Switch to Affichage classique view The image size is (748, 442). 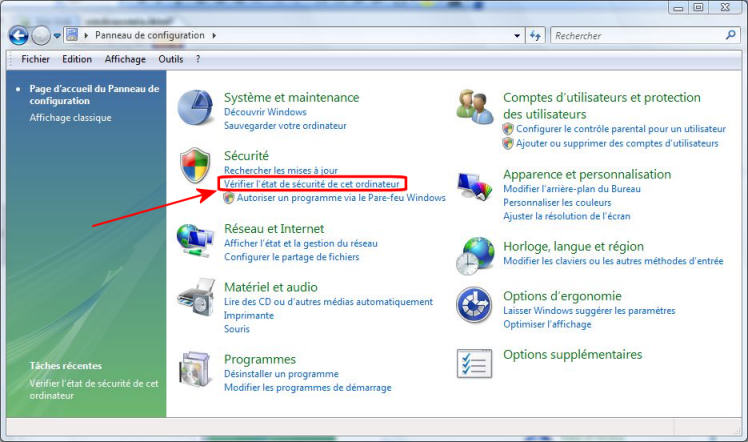click(x=70, y=117)
